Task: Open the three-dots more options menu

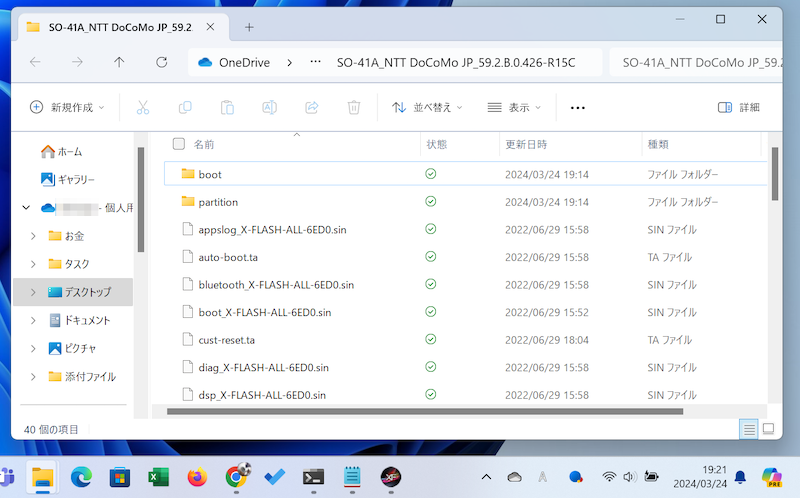Action: pos(577,107)
